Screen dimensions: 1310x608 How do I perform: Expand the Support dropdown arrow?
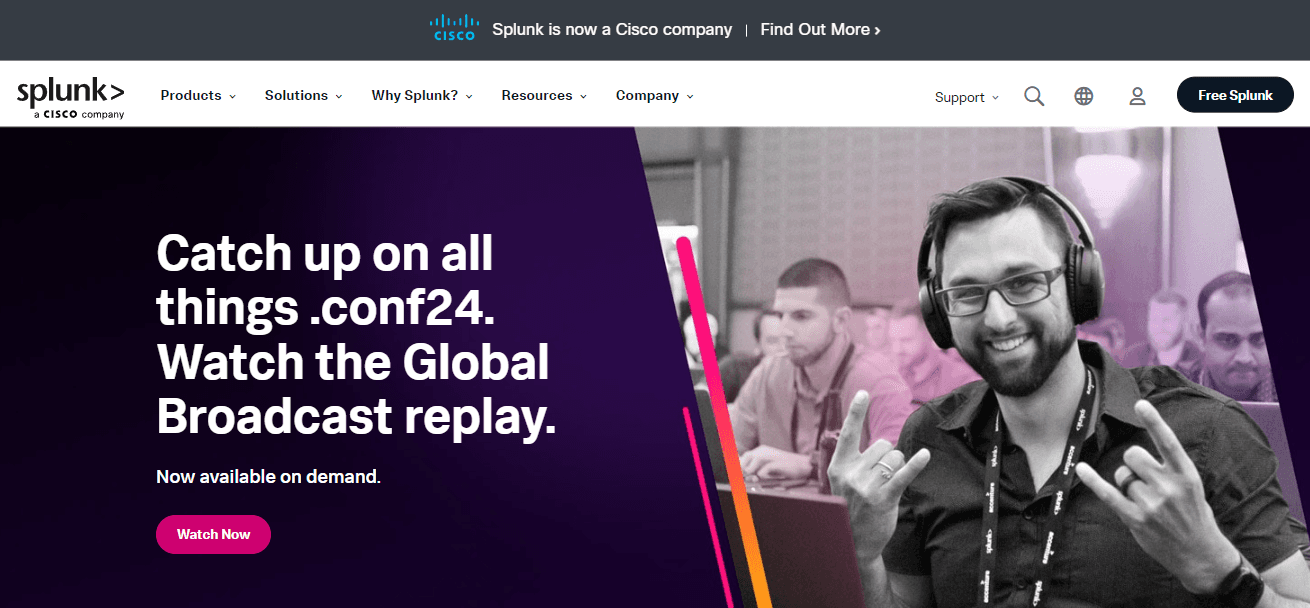[995, 98]
